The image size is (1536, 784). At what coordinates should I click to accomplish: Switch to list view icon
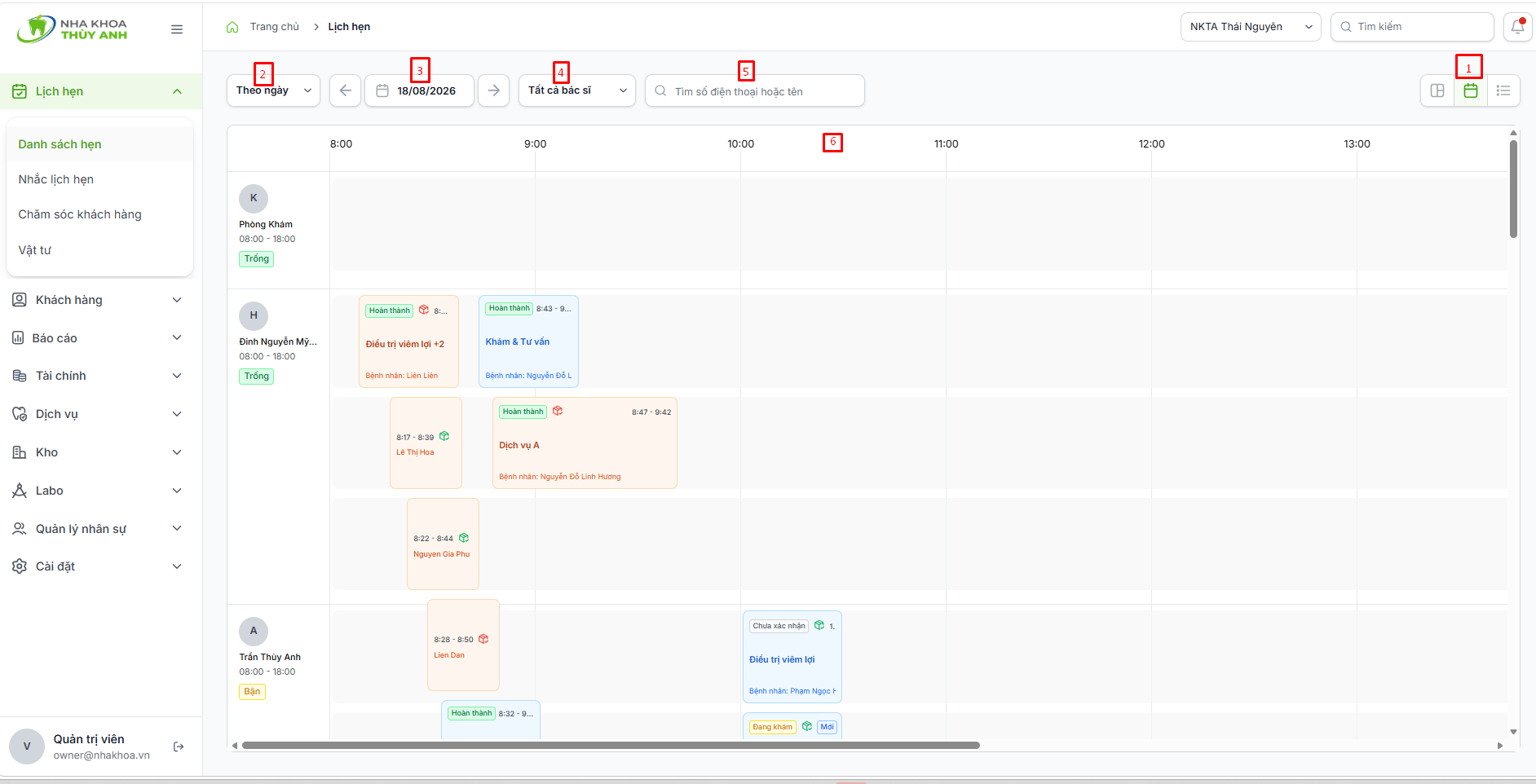pyautogui.click(x=1503, y=90)
